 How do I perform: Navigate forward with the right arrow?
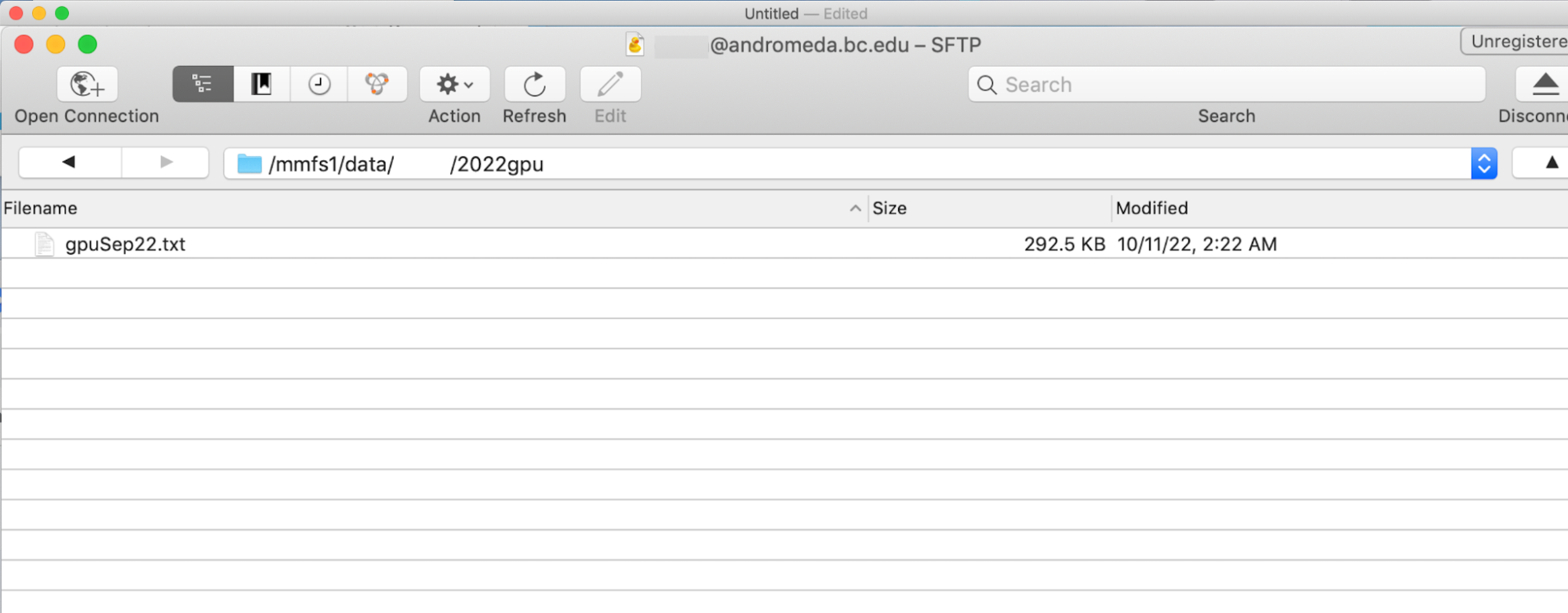[166, 162]
